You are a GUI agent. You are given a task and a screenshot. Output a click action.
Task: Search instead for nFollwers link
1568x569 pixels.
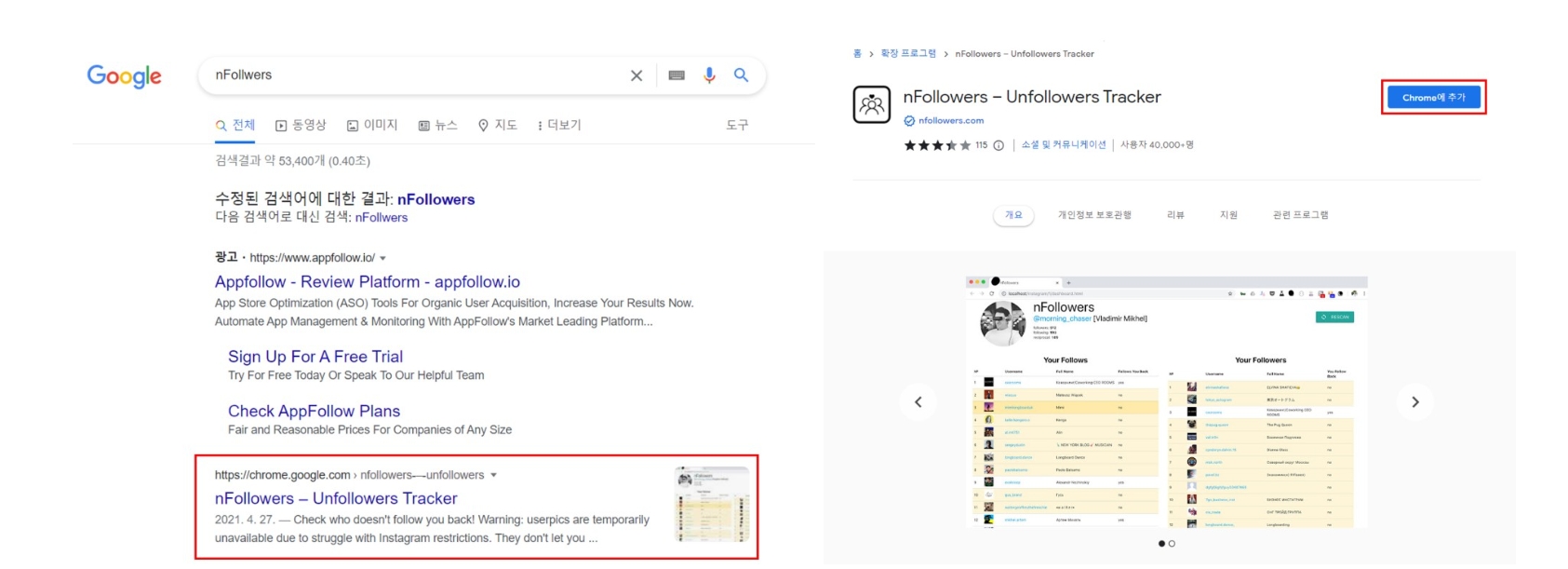[382, 218]
